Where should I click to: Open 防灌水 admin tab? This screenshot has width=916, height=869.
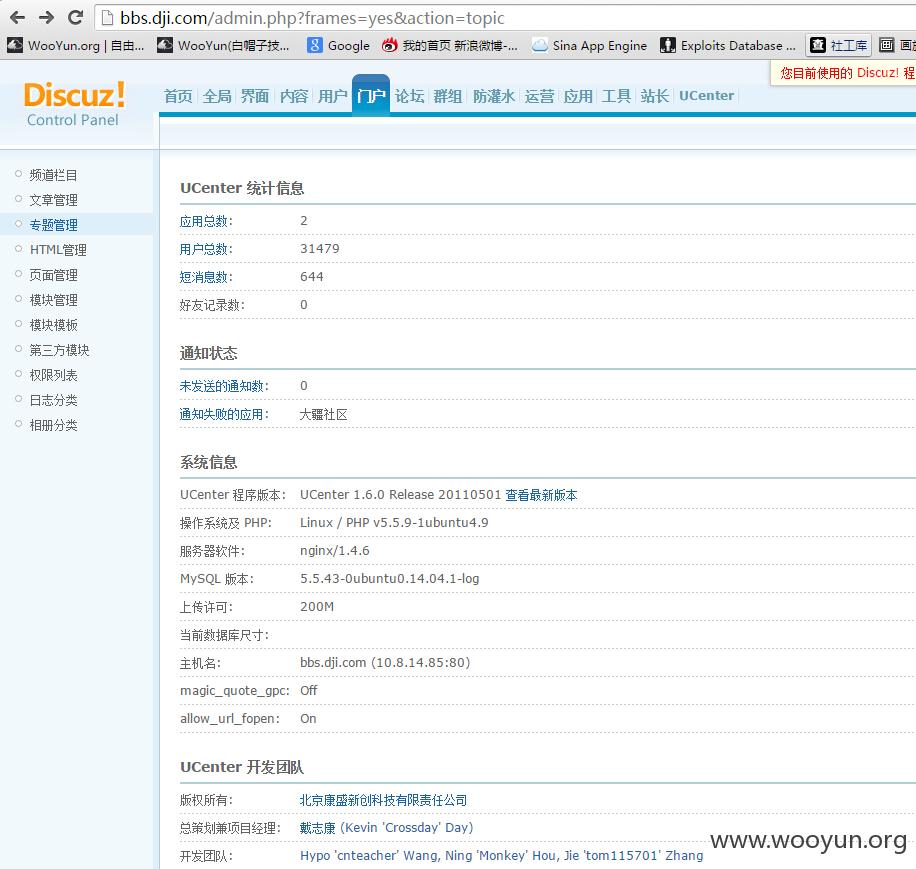[494, 96]
